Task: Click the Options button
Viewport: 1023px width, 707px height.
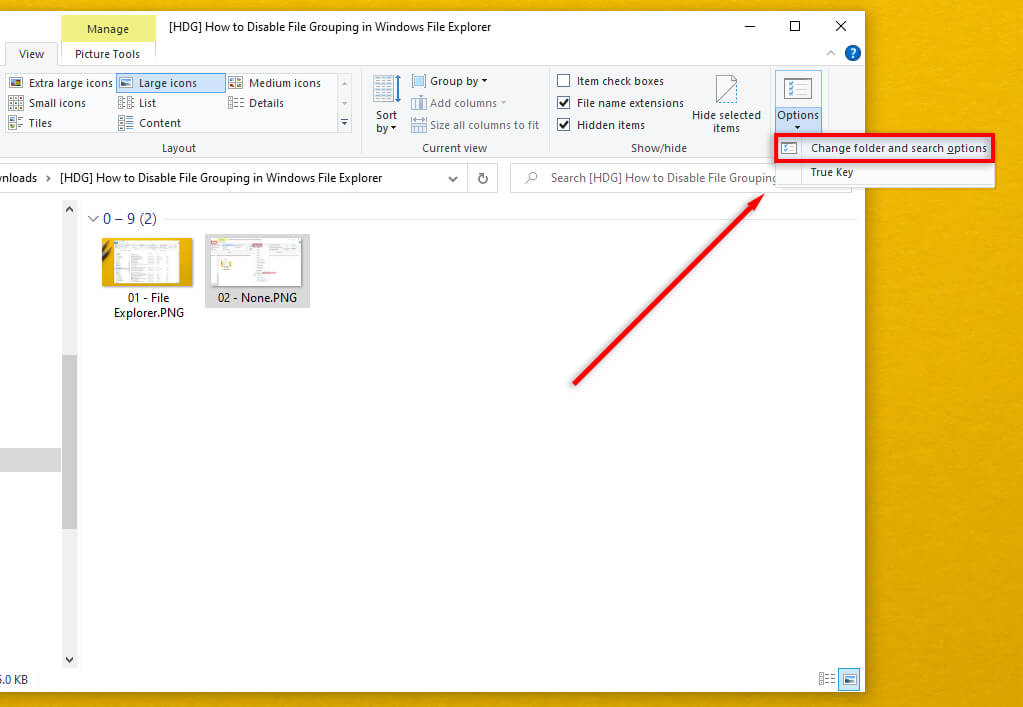Action: click(x=797, y=103)
